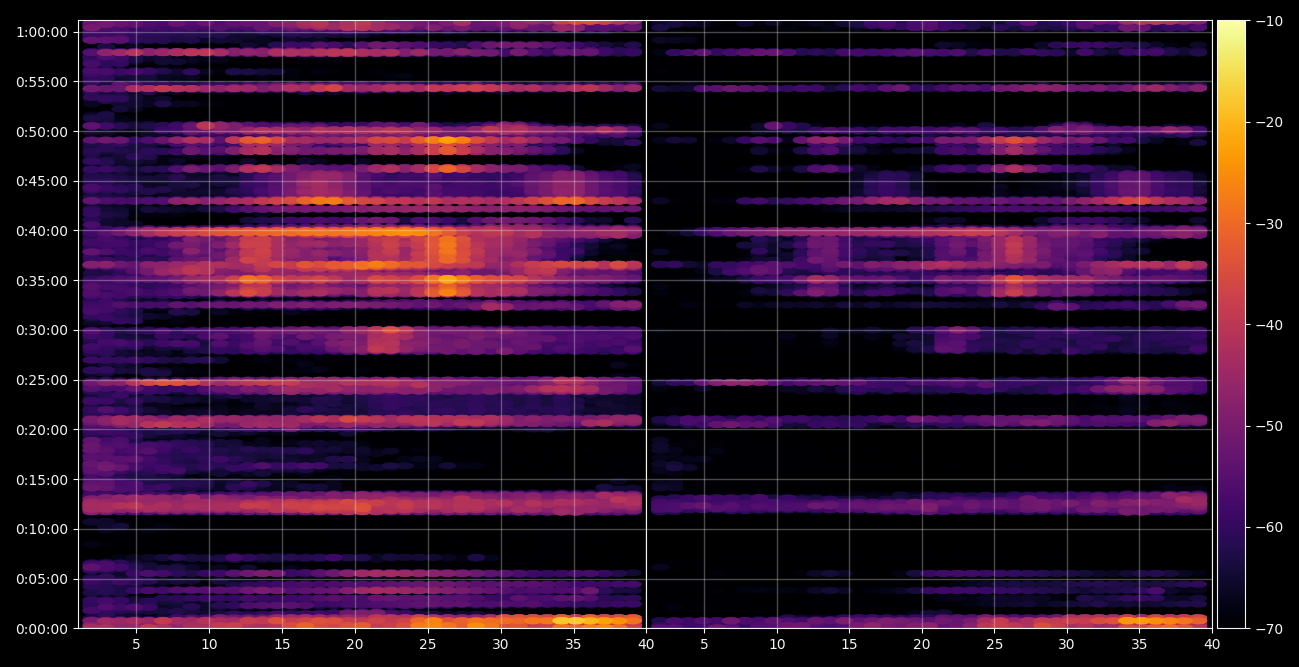This screenshot has height=667, width=1299.
Task: Click x-axis label 35 of right heatmap
Action: 1140,645
